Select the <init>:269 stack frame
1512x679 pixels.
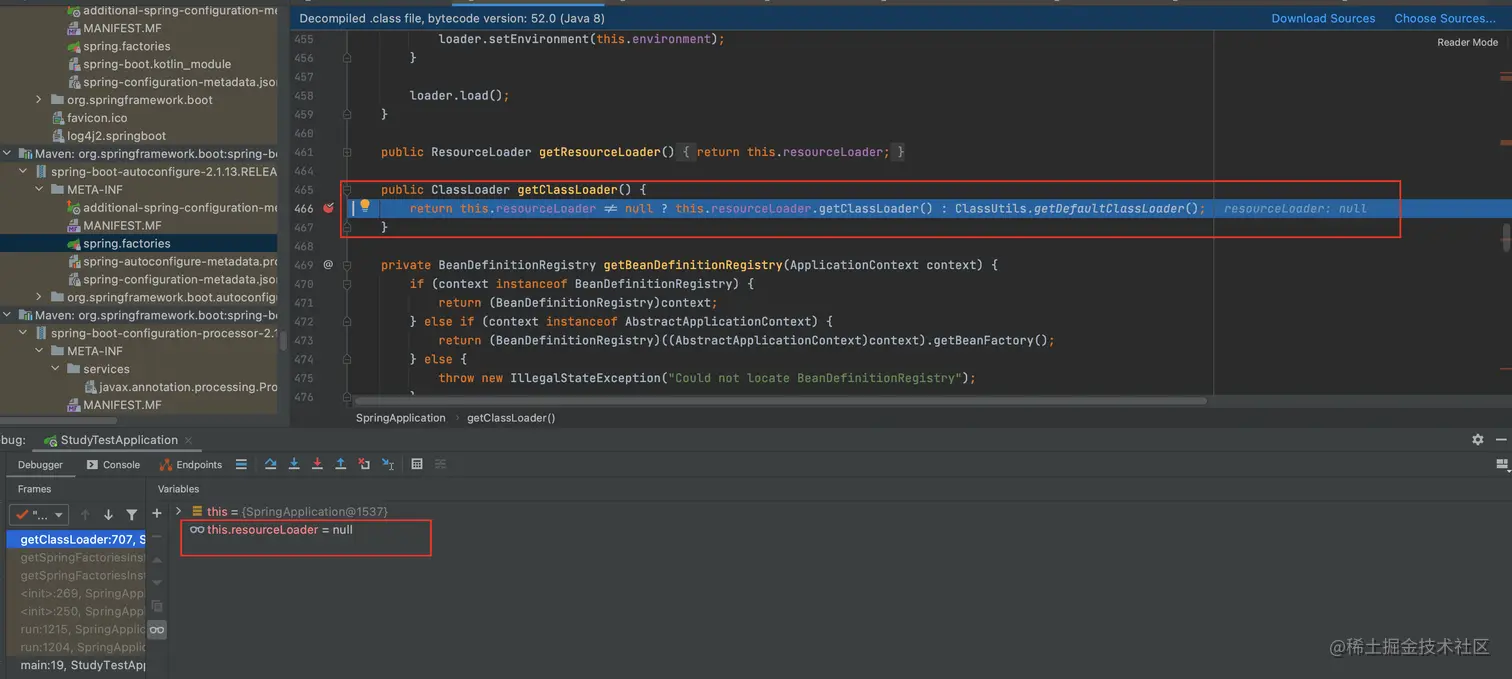(76, 593)
